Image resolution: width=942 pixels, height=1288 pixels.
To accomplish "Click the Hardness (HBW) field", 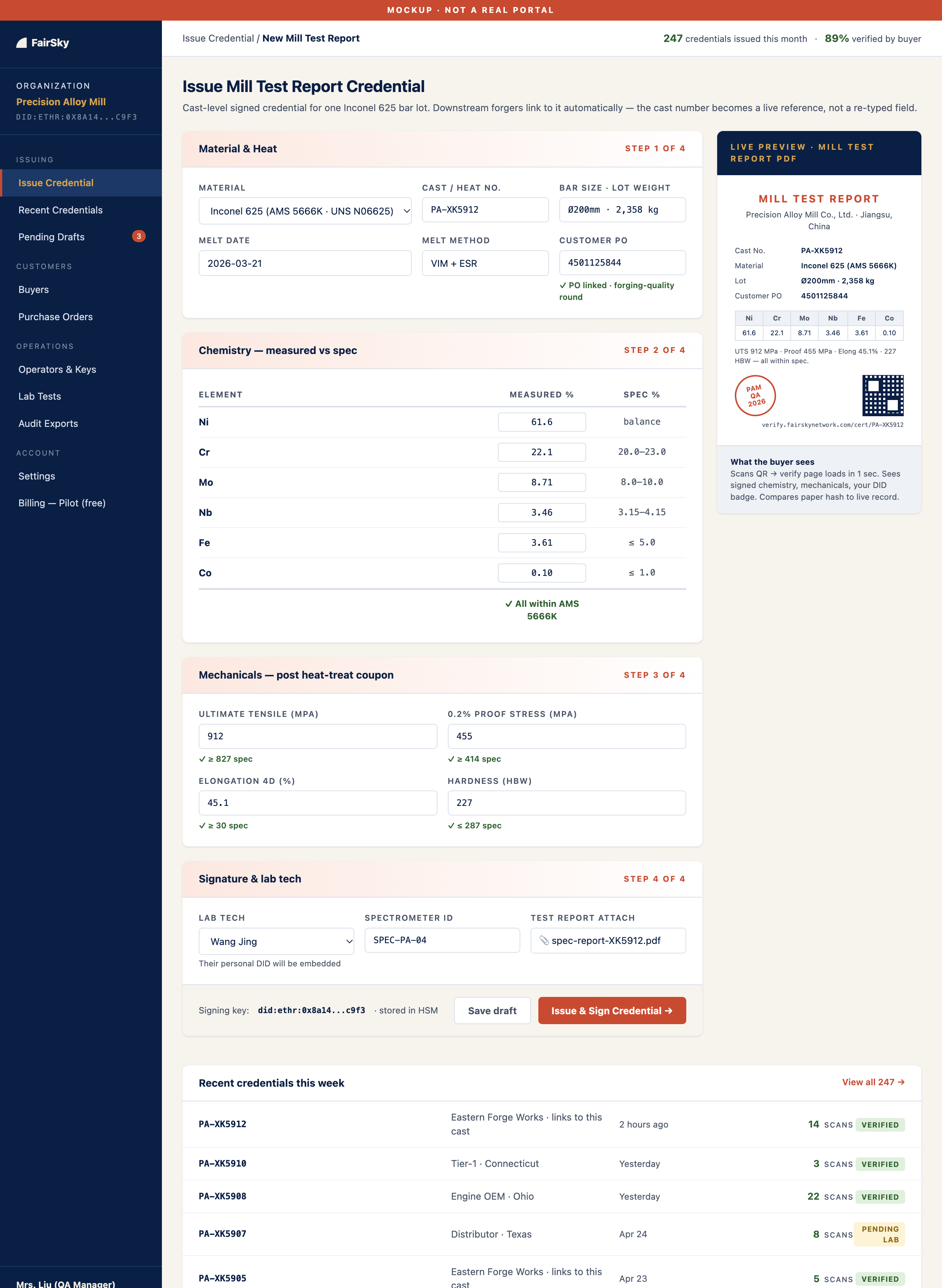I will (567, 803).
